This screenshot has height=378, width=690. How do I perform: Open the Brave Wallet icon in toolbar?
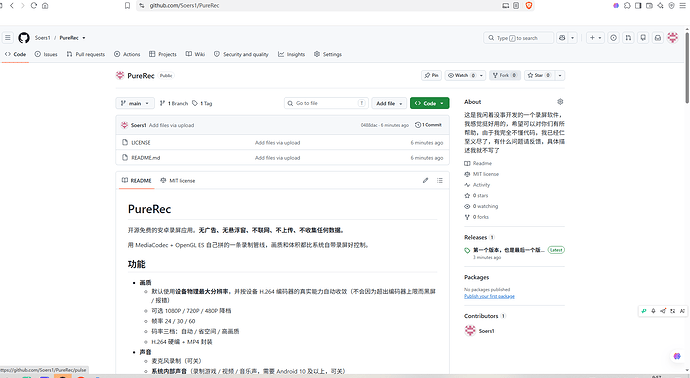[649, 6]
